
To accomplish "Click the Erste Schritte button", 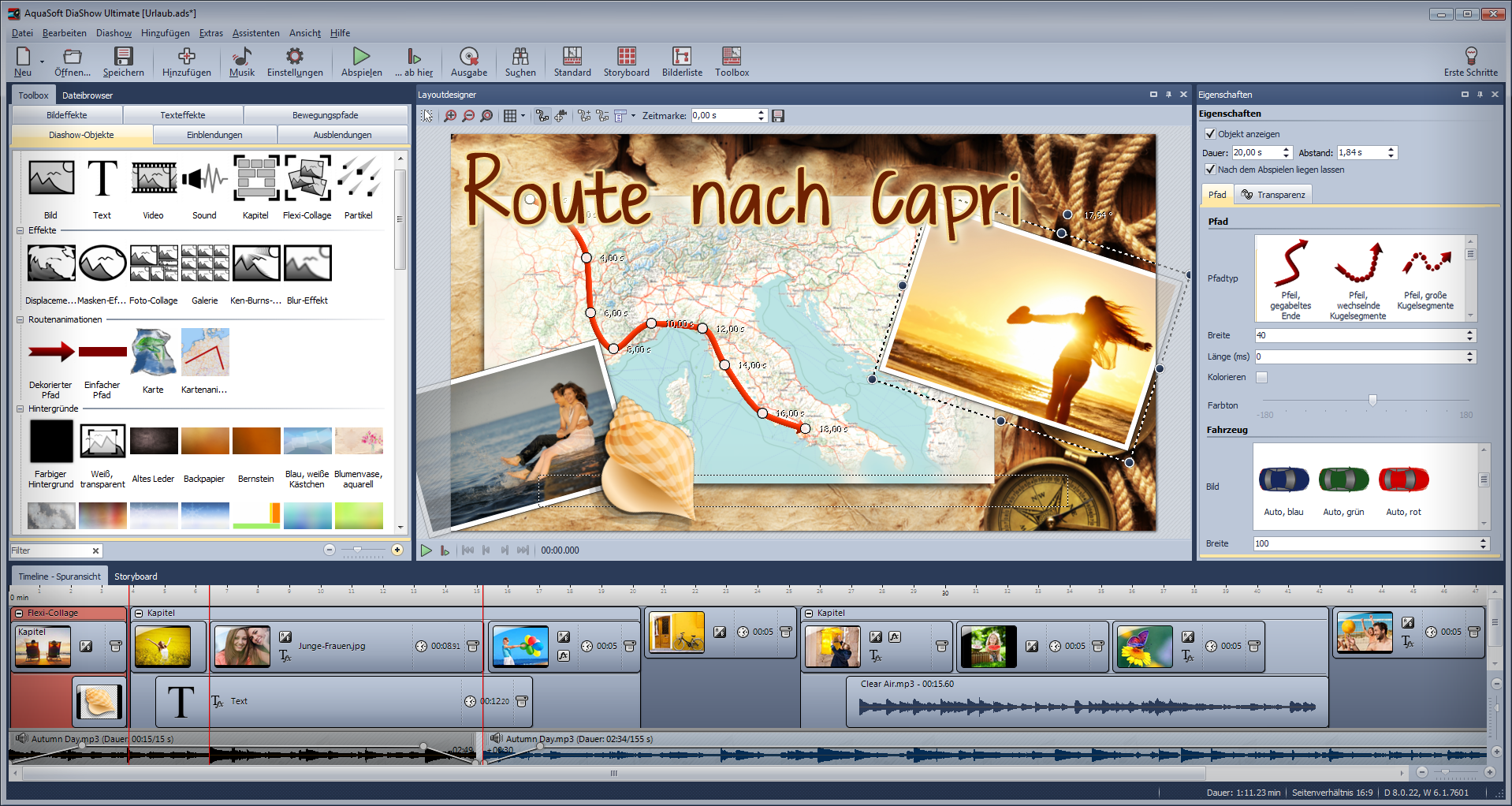I will tap(1470, 62).
